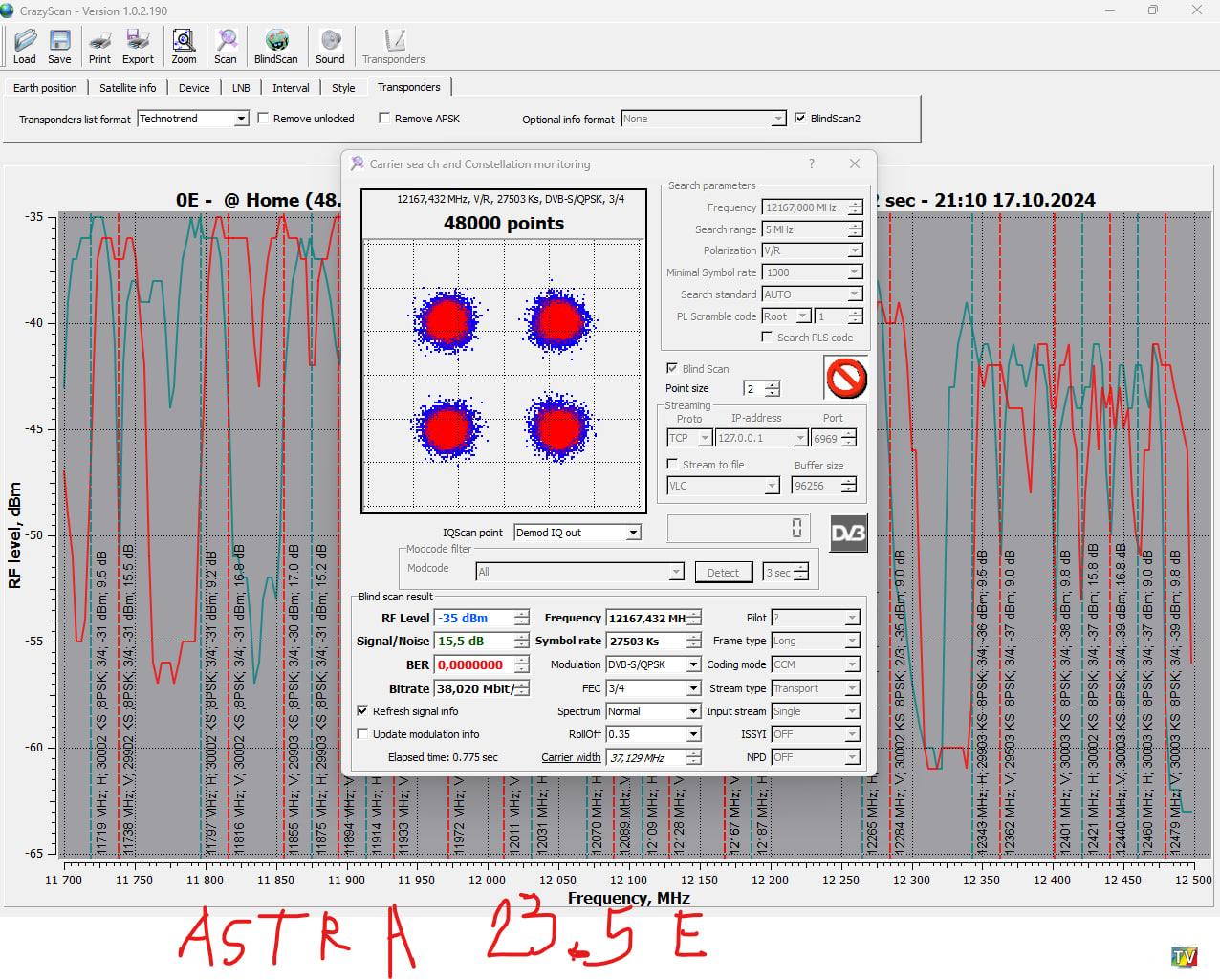Click the Carrier width link
This screenshot has width=1220, height=980.
point(571,757)
